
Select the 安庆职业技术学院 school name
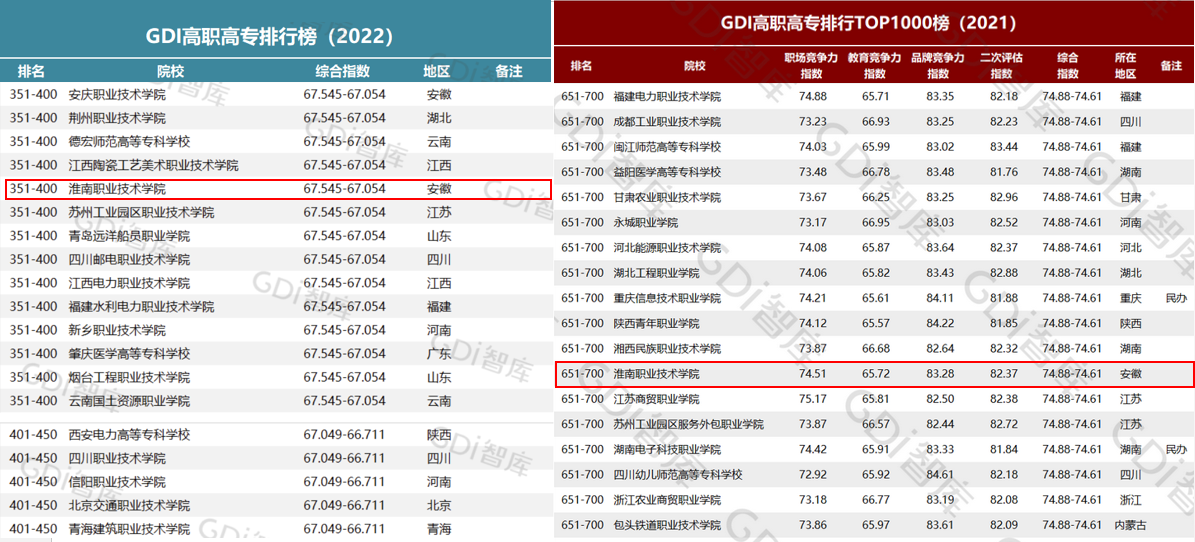(x=117, y=94)
